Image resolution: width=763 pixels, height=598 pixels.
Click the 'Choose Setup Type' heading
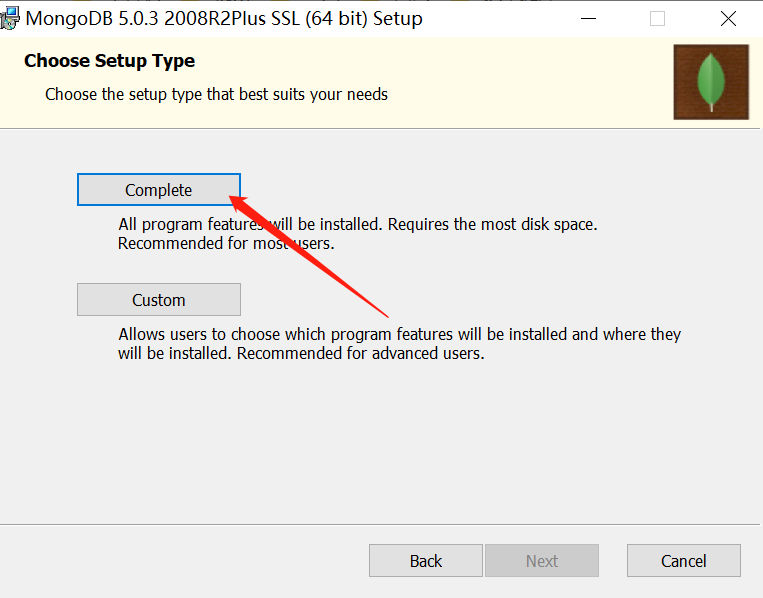tap(109, 61)
